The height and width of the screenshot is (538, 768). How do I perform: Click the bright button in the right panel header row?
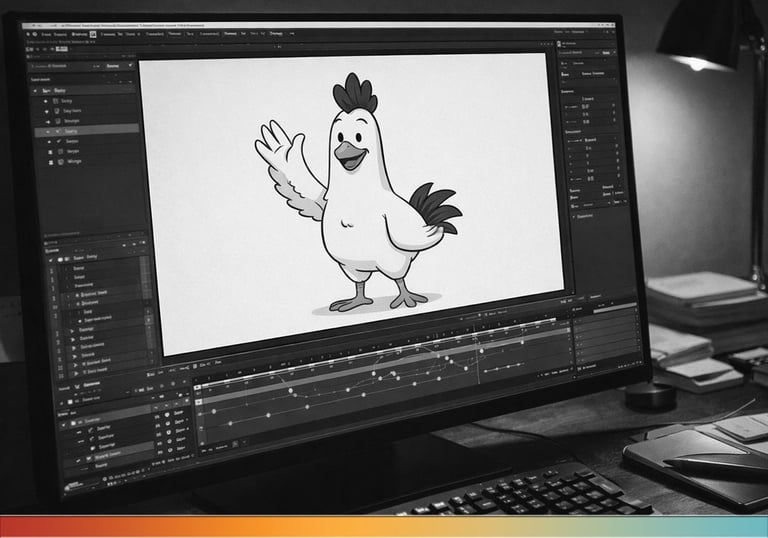coord(606,52)
